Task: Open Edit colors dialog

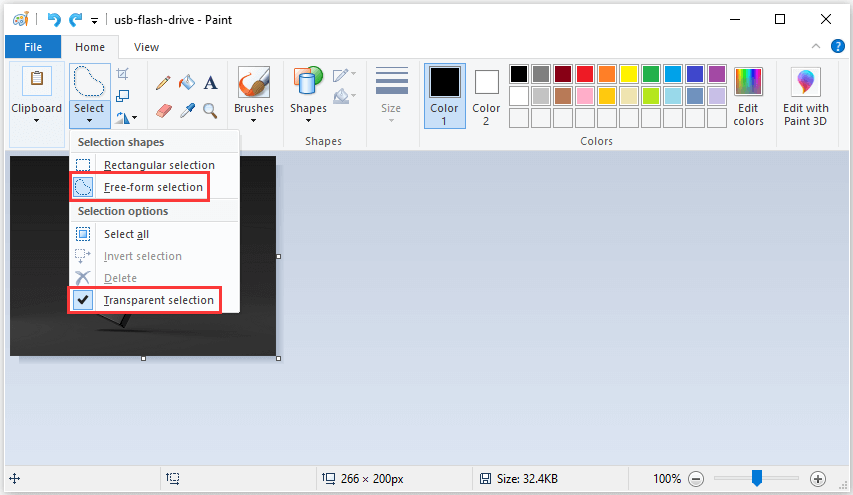Action: coord(748,97)
